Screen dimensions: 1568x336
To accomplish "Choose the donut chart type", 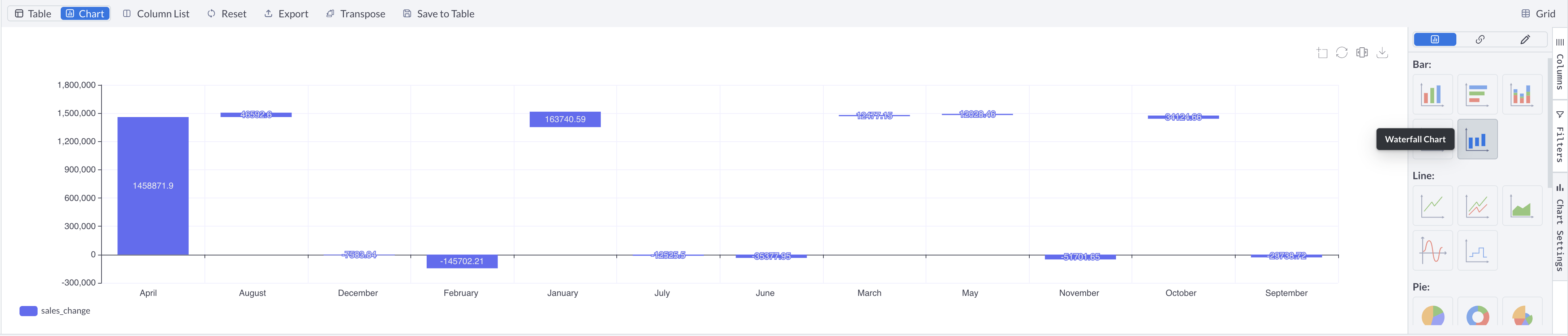I will click(x=1477, y=315).
